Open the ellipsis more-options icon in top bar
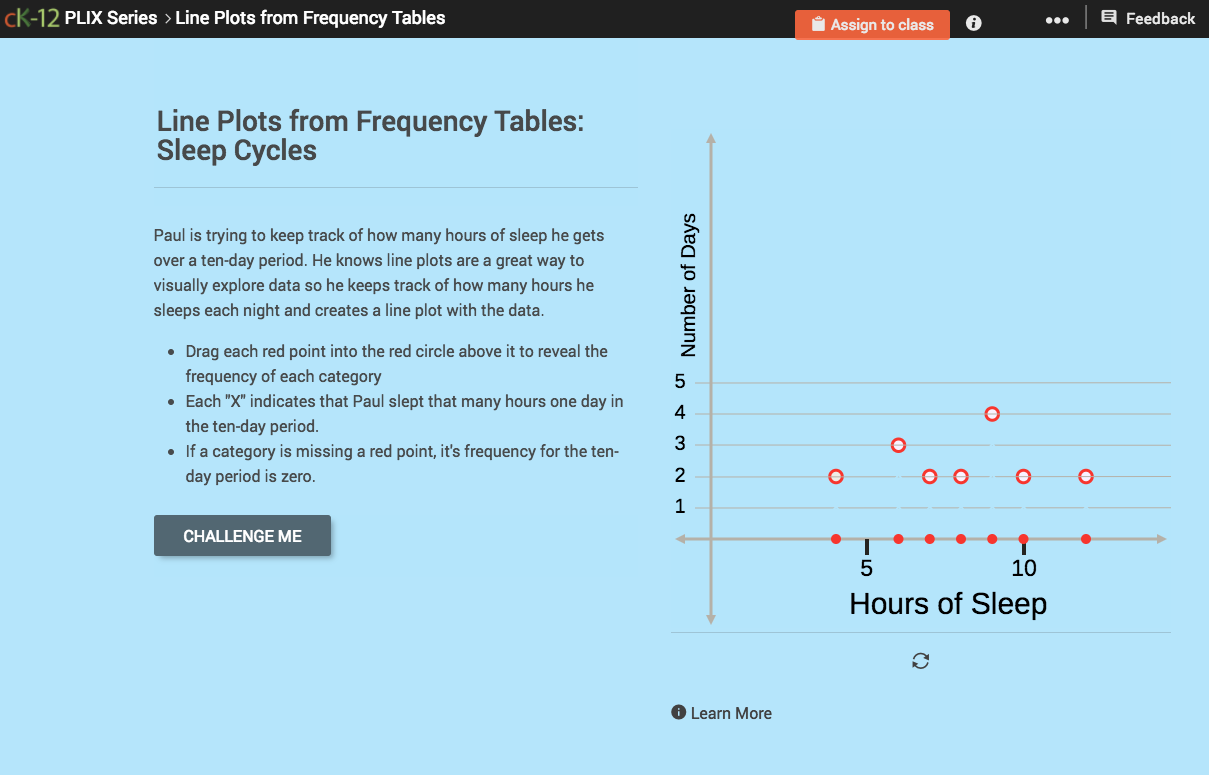The image size is (1209, 775). tap(1057, 19)
